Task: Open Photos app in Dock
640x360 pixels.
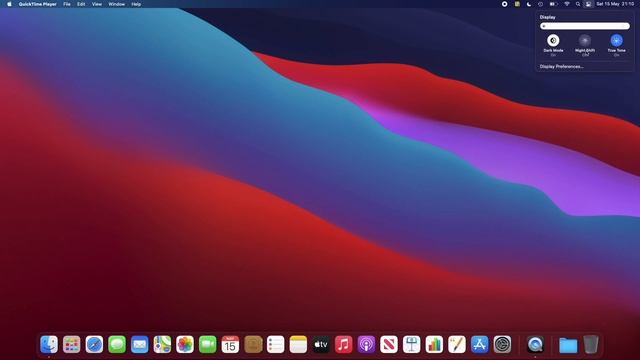Action: click(x=185, y=344)
